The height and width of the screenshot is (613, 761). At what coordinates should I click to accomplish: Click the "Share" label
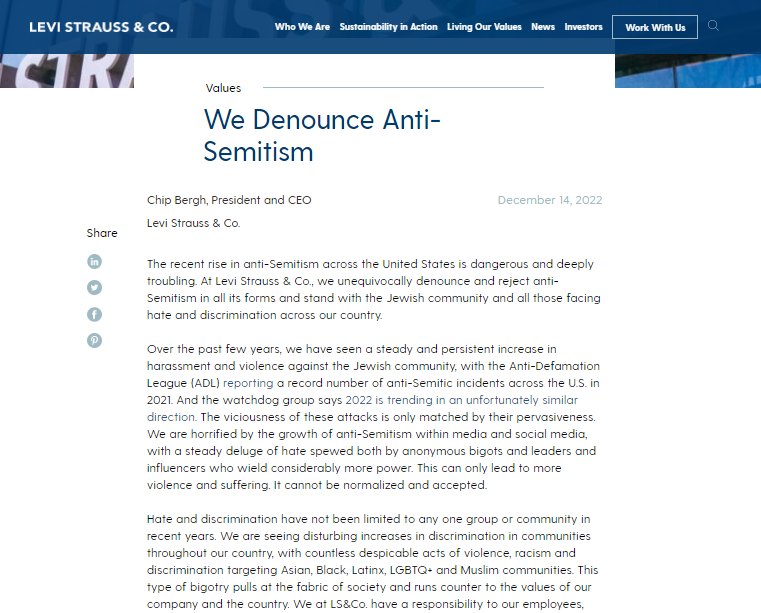102,233
